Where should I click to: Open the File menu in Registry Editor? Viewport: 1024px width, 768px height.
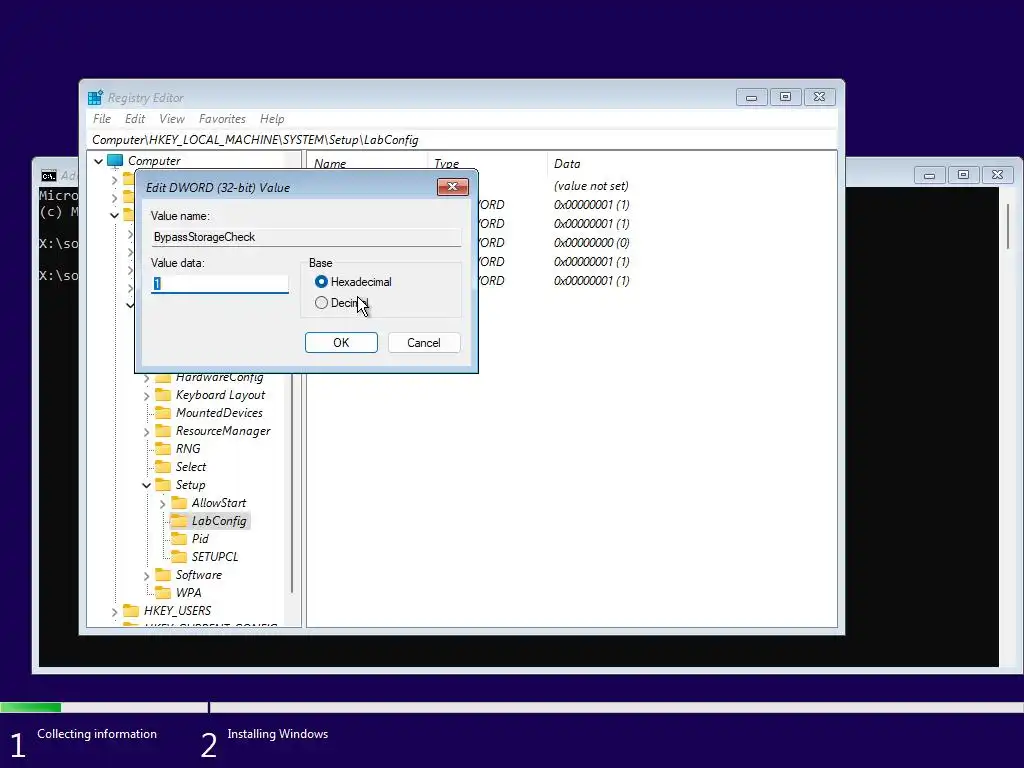(102, 119)
